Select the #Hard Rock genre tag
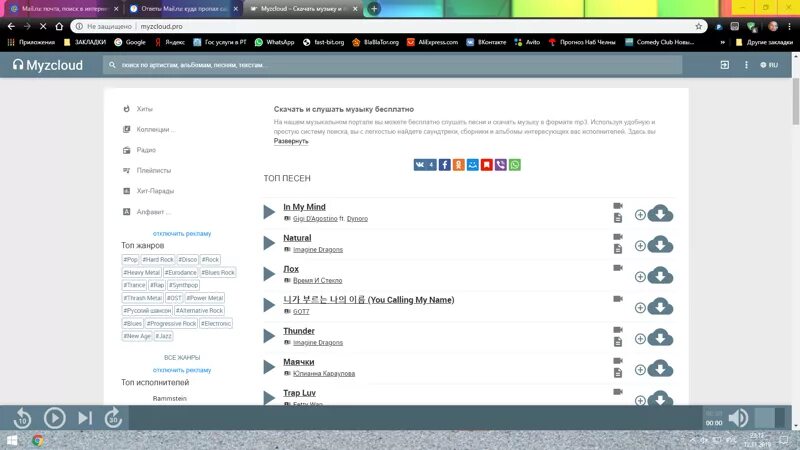 pyautogui.click(x=158, y=259)
